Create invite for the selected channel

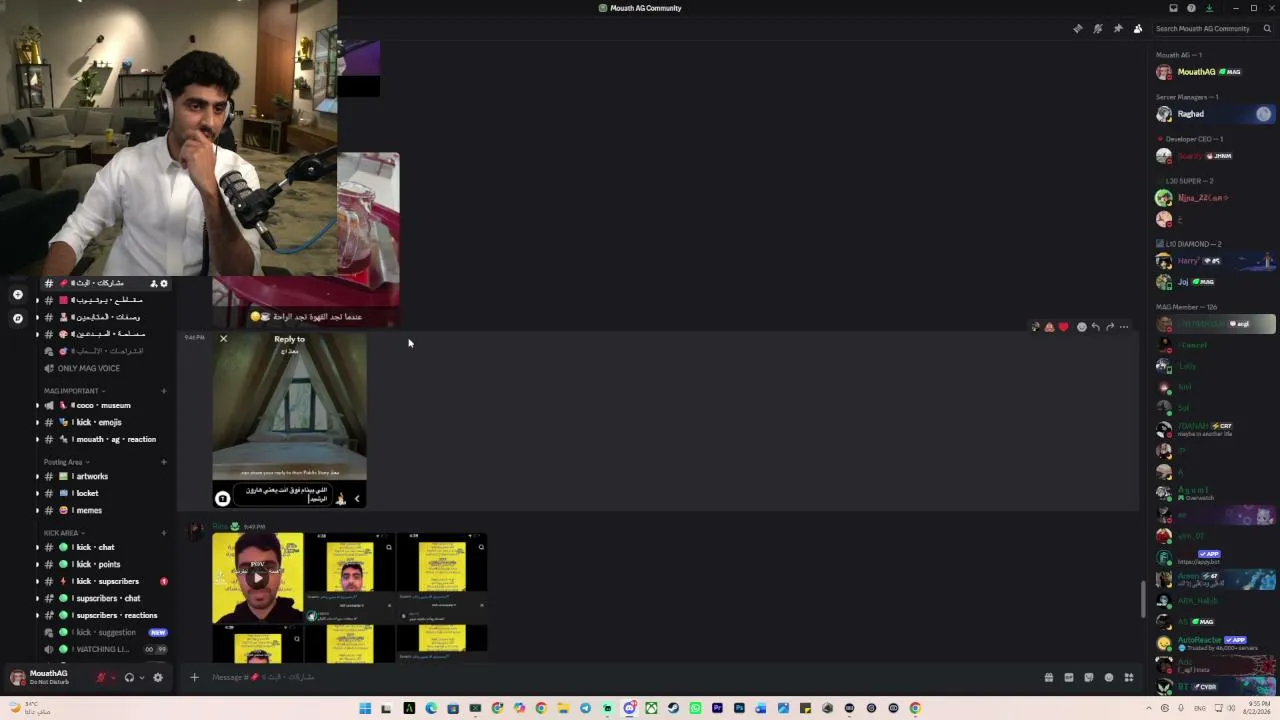[x=153, y=283]
